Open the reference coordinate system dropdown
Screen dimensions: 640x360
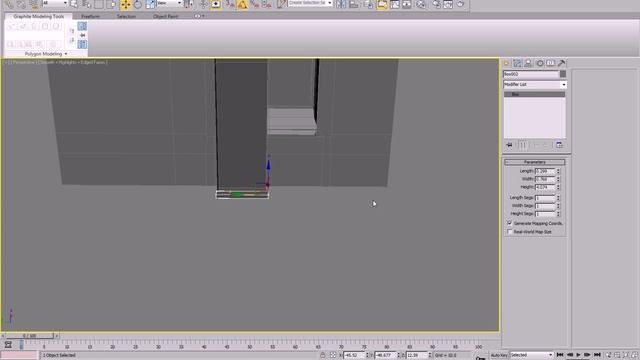169,3
